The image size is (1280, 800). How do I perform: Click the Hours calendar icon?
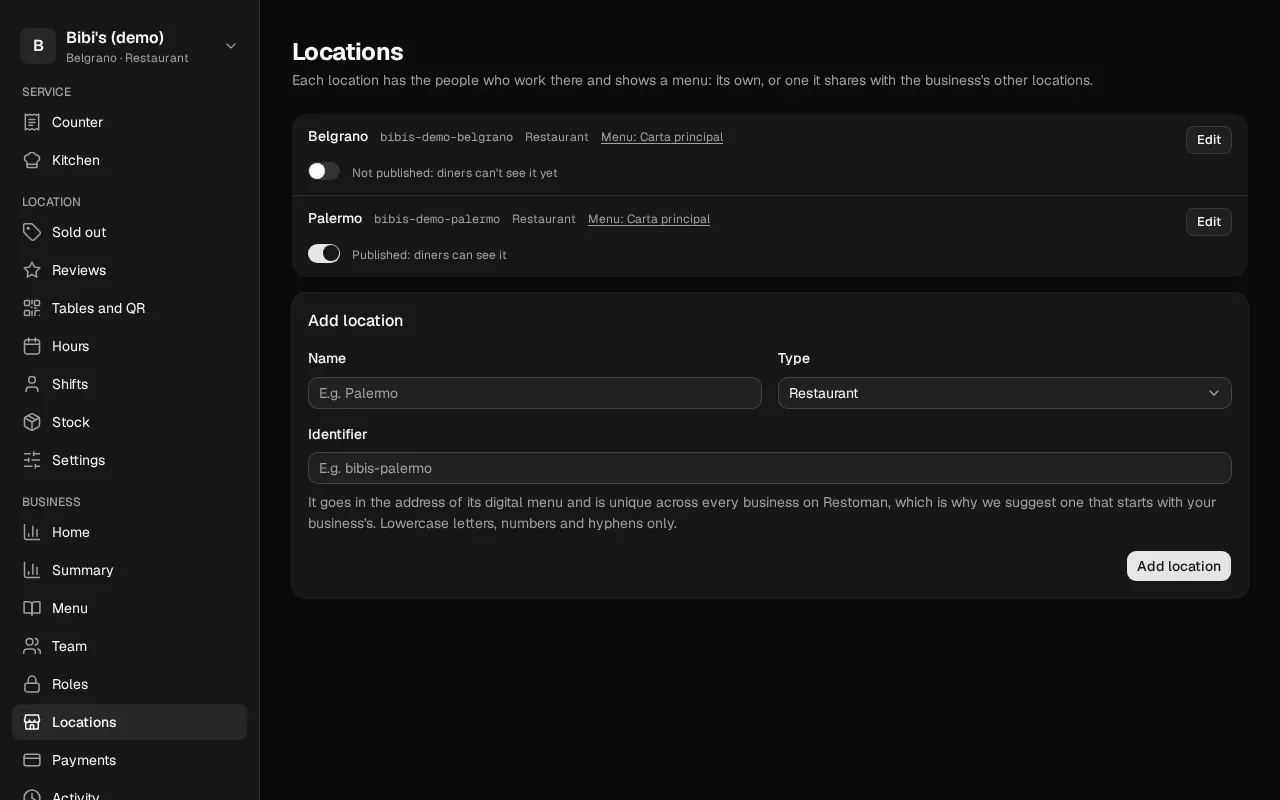pyautogui.click(x=32, y=346)
